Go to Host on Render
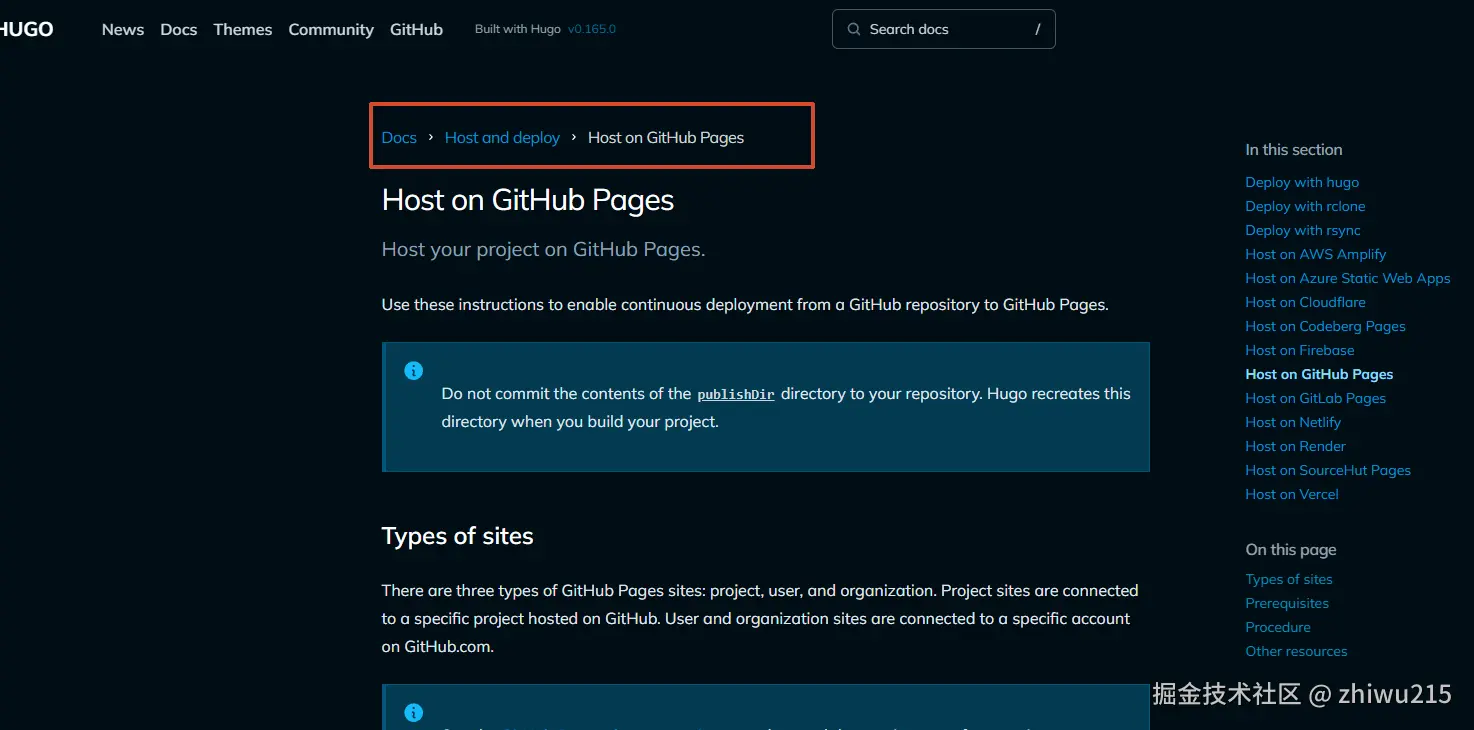 click(x=1295, y=446)
